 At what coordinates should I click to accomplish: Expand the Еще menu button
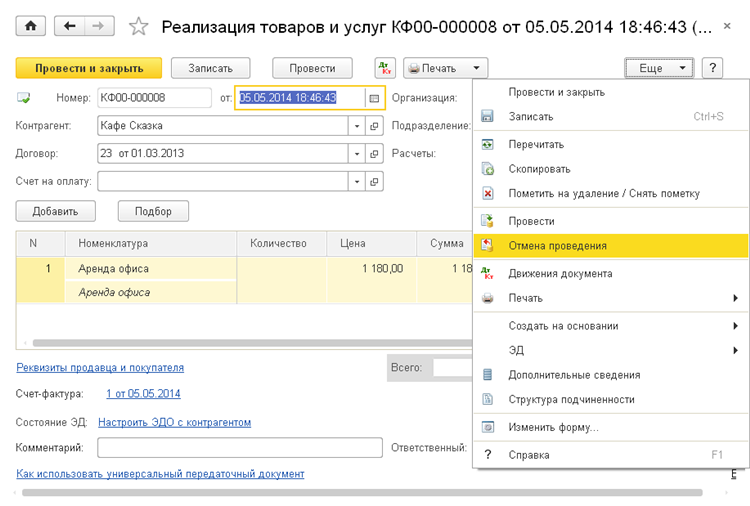click(659, 68)
